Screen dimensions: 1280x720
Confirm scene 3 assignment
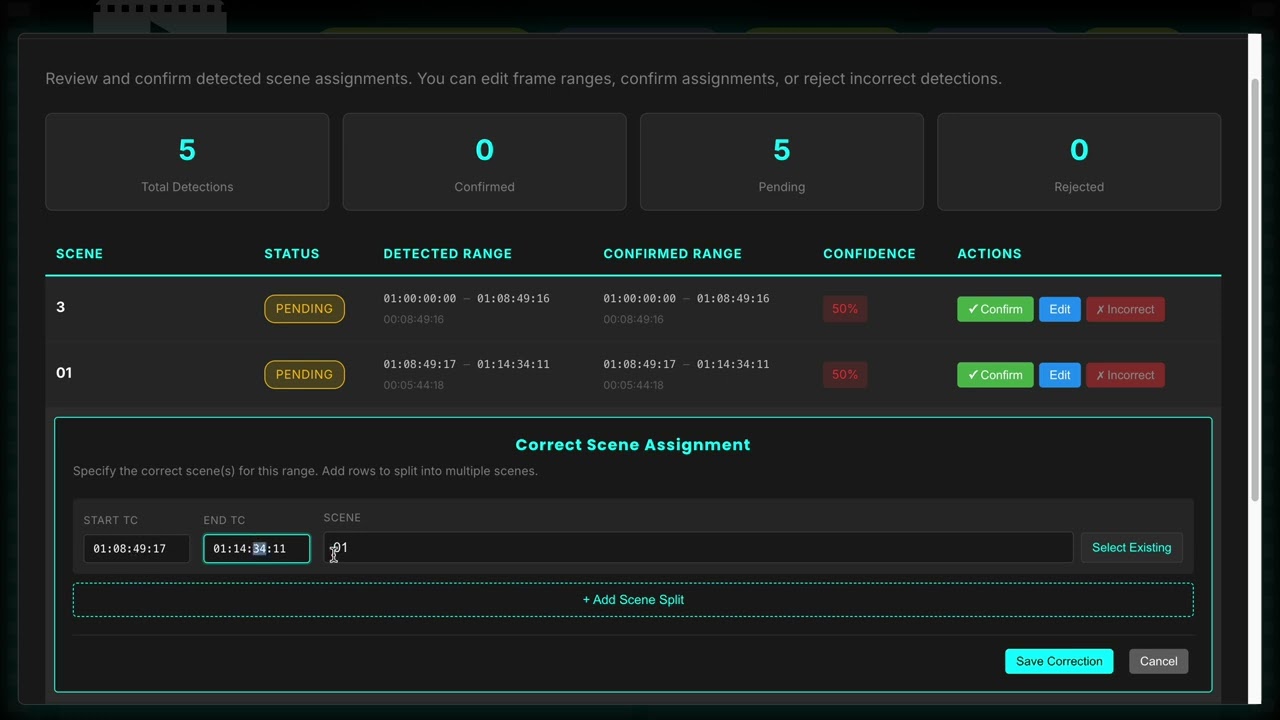tap(995, 309)
